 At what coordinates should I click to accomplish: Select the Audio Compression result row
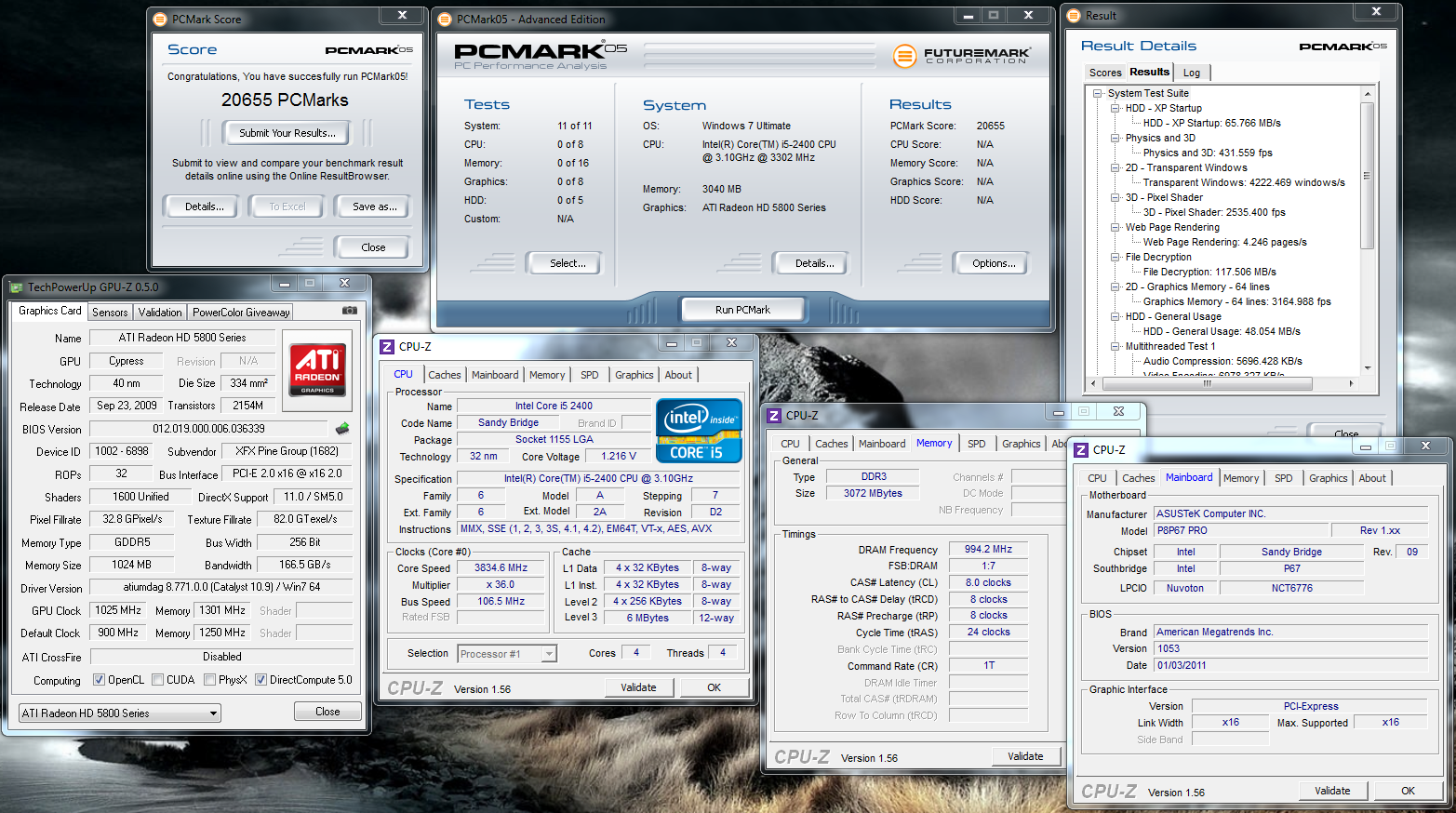pyautogui.click(x=1222, y=361)
